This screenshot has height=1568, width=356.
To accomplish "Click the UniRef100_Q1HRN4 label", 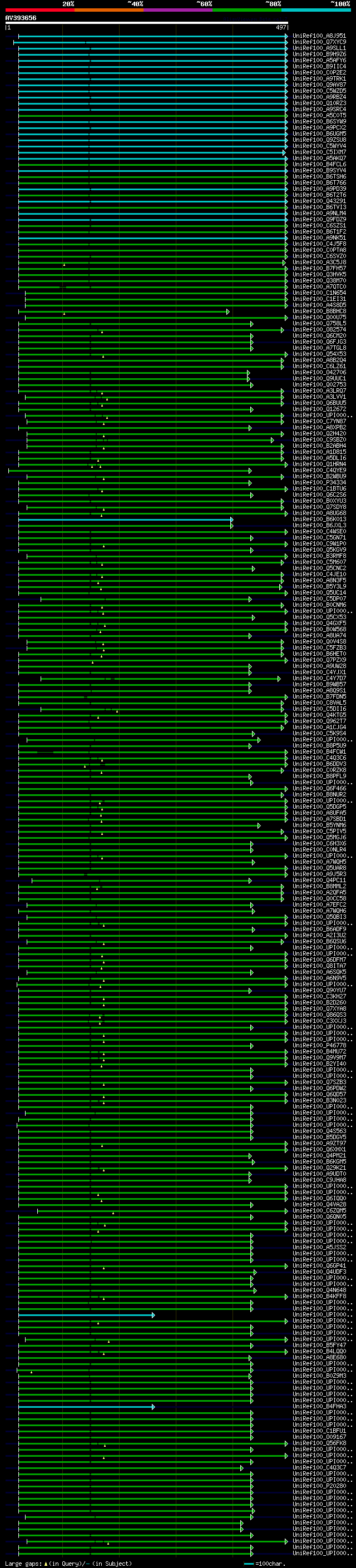I will tap(319, 464).
